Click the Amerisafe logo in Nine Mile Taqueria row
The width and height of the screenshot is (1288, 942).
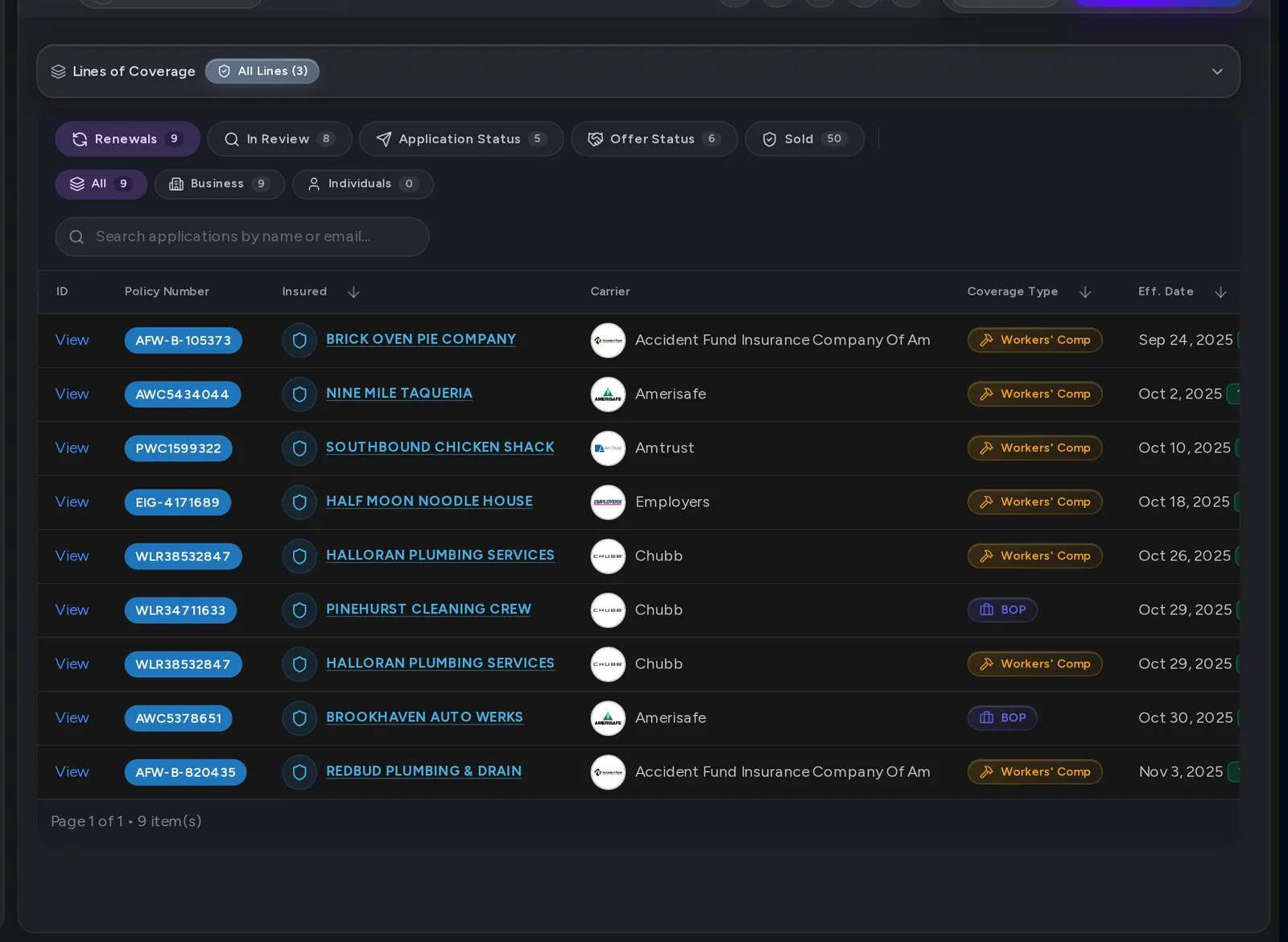point(608,395)
